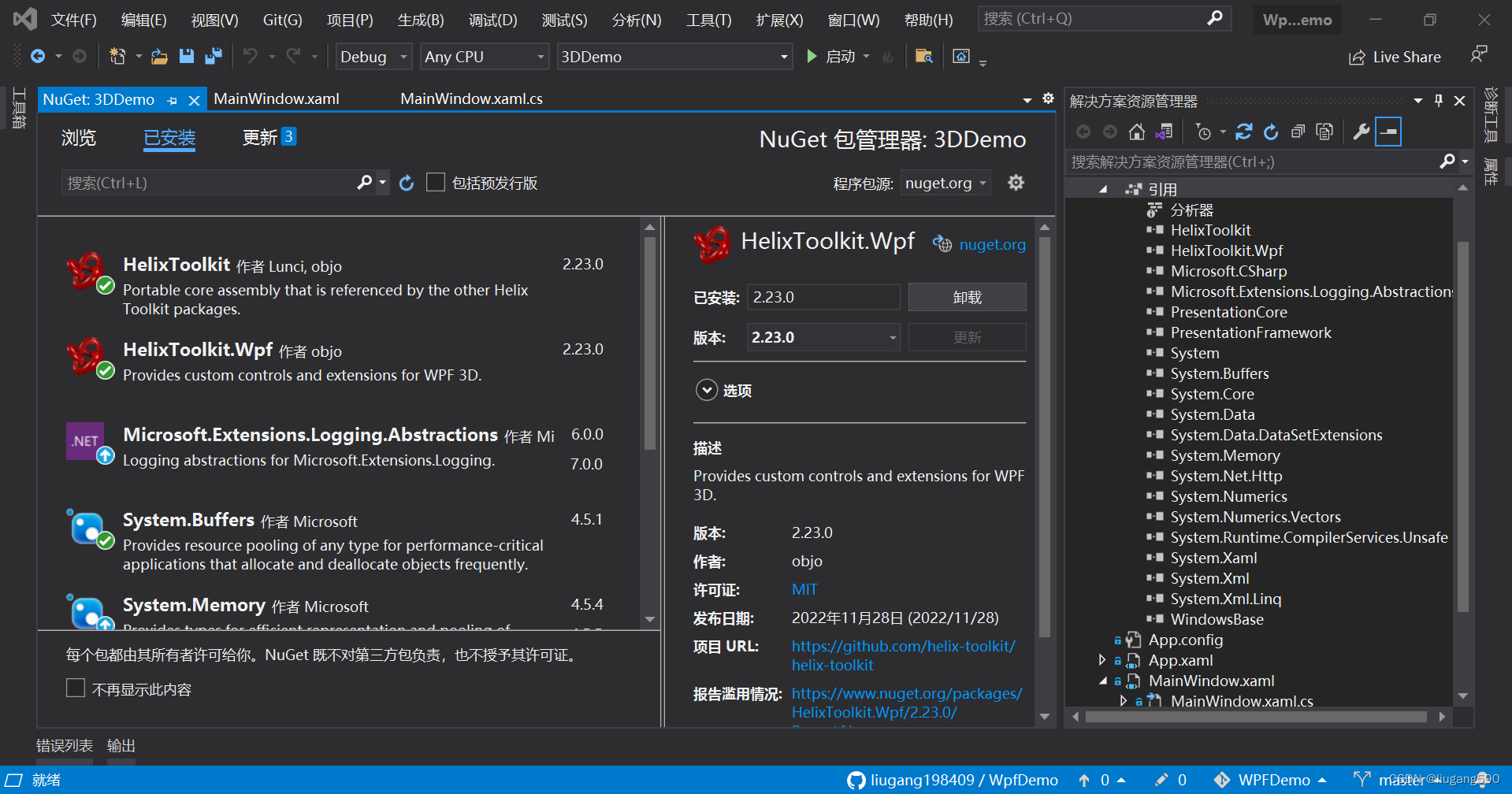Open the Extensions menu 扩展(X)
This screenshot has height=794, width=1512.
(779, 20)
